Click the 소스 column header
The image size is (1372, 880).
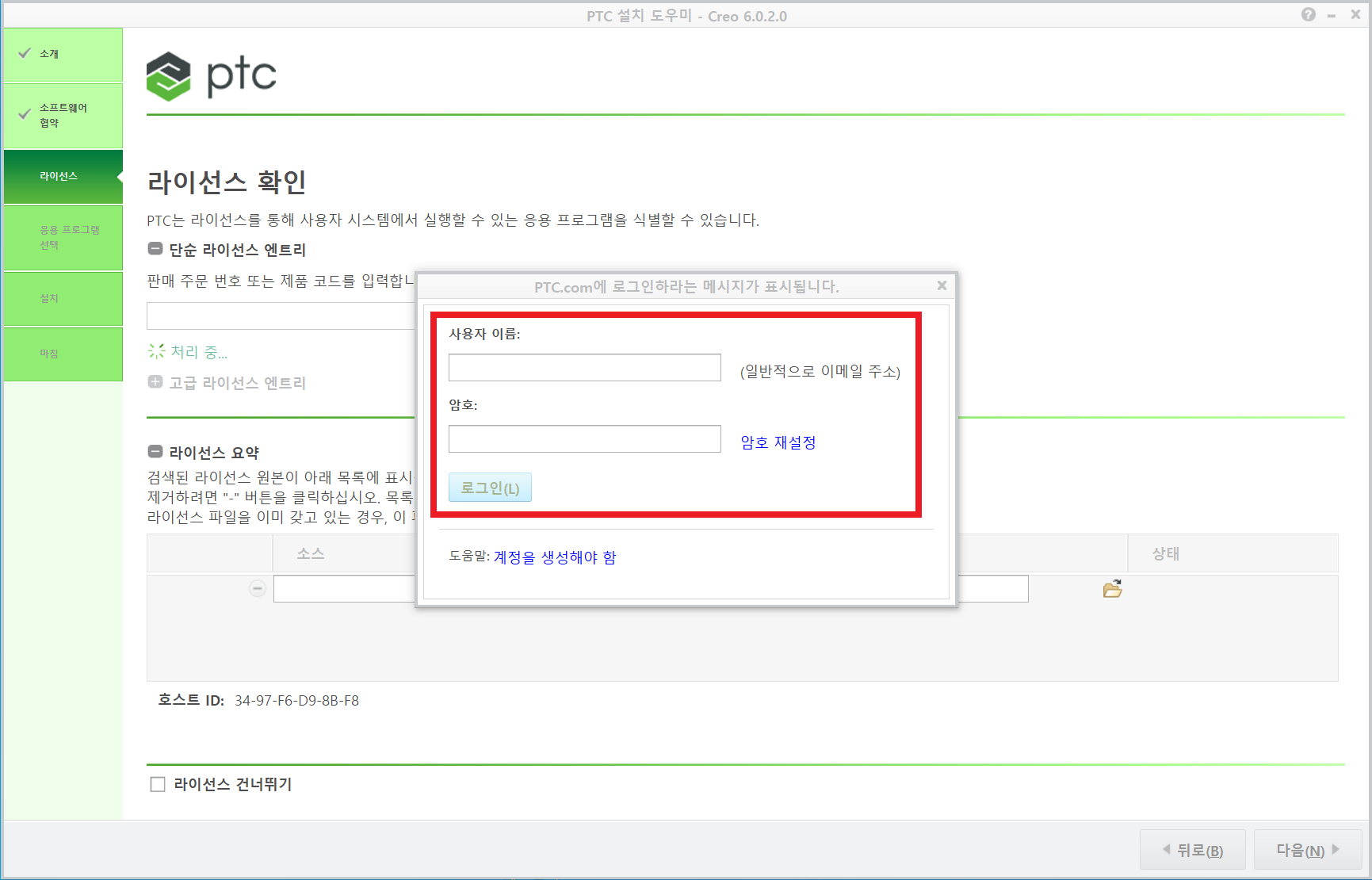311,553
